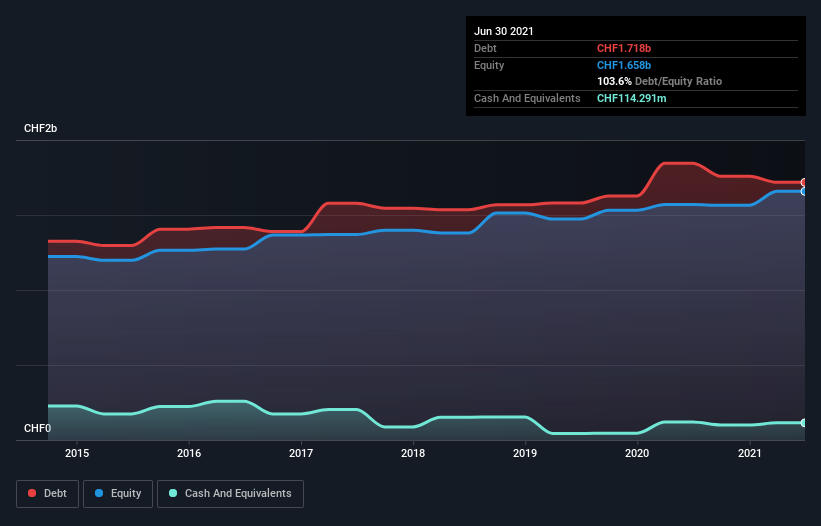Click the CHF0 y-axis label
This screenshot has height=526, width=821.
click(x=37, y=428)
